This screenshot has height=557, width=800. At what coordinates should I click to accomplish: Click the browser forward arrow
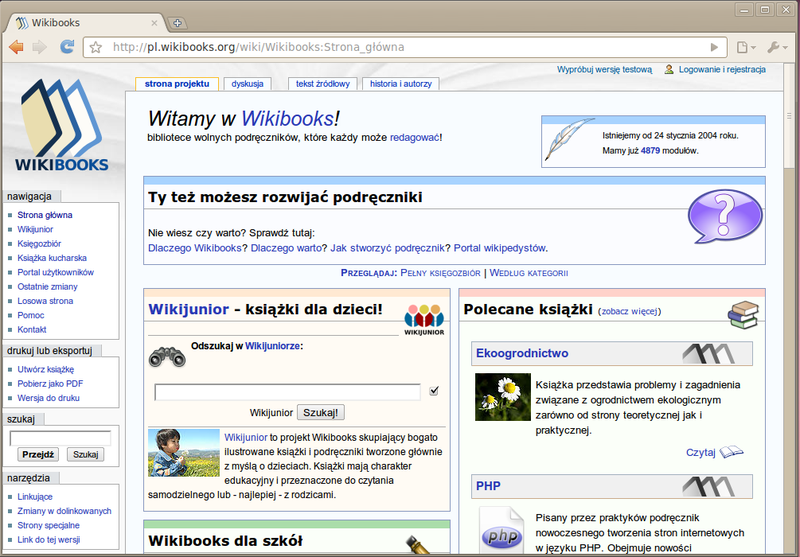coord(40,47)
